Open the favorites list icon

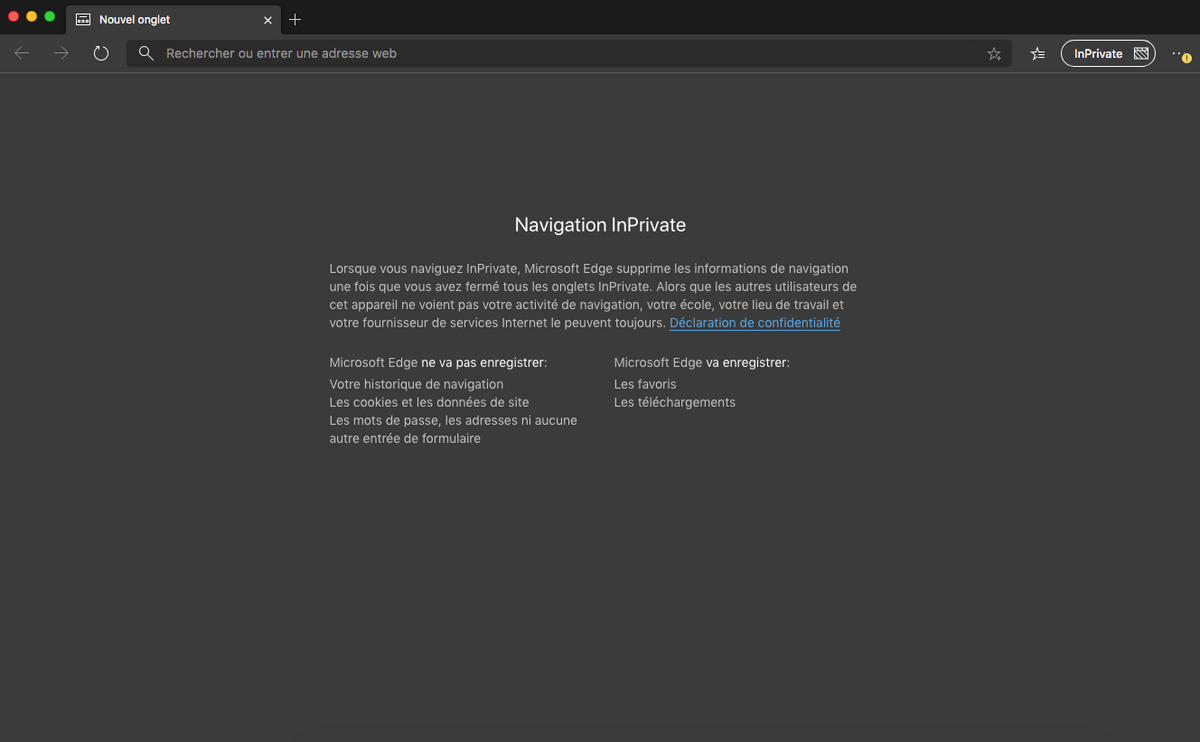point(1038,54)
